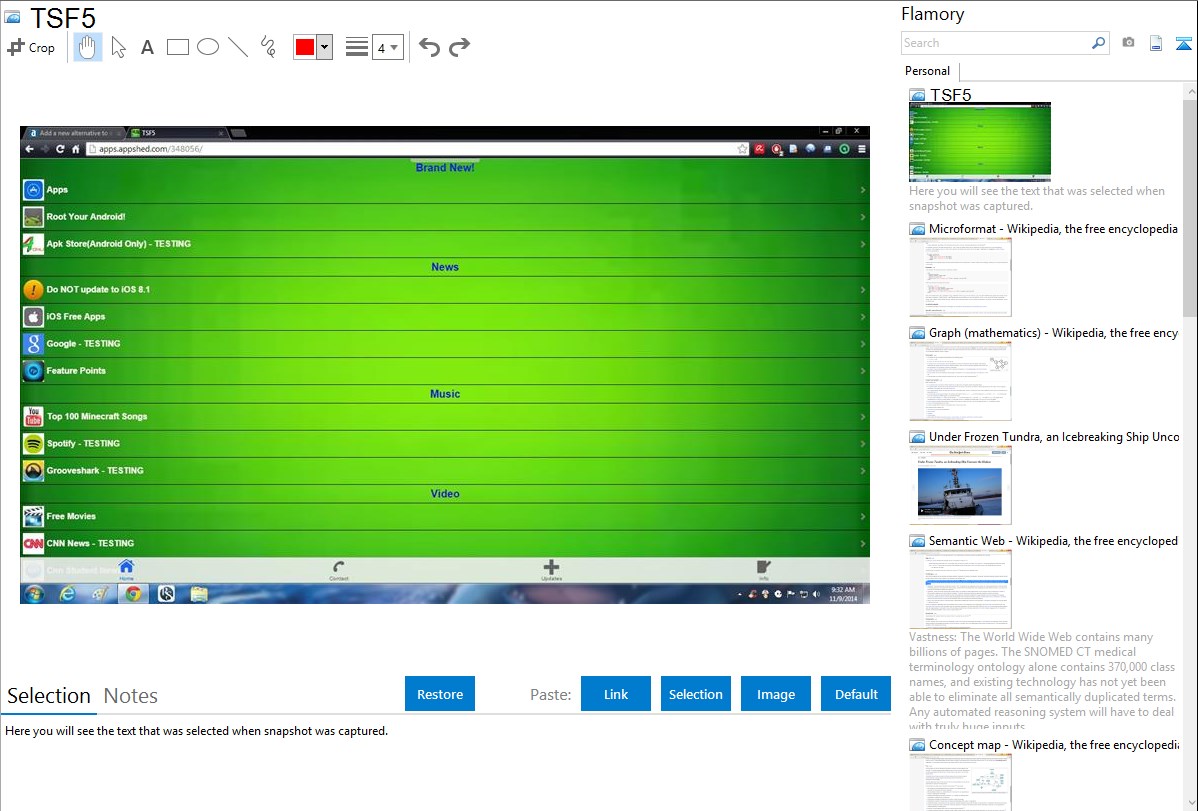Open the Graph (mathematics) snapshot thumbnail

pos(960,381)
